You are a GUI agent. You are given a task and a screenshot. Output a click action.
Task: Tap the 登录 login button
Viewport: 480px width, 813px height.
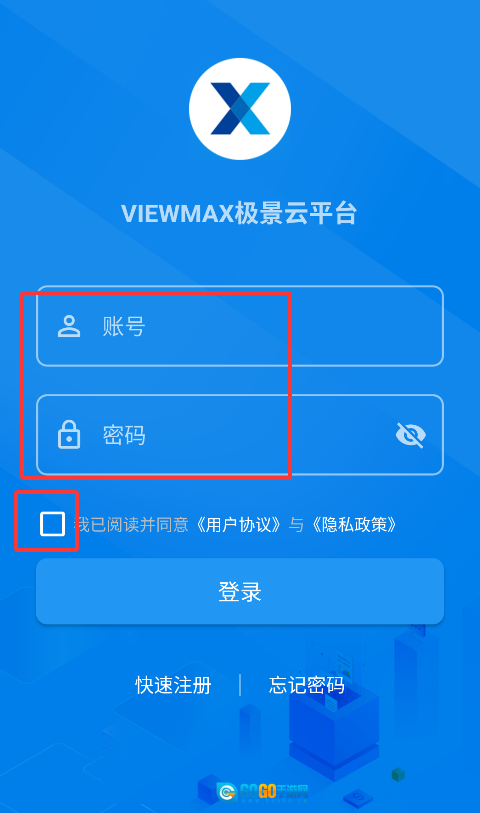tap(240, 591)
